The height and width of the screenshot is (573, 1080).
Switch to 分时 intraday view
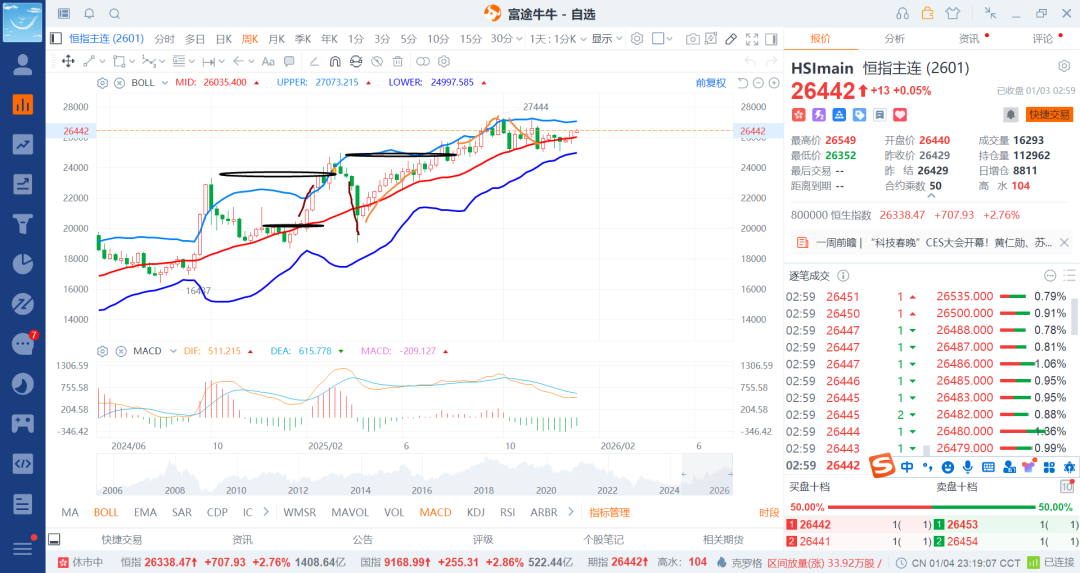[x=165, y=39]
